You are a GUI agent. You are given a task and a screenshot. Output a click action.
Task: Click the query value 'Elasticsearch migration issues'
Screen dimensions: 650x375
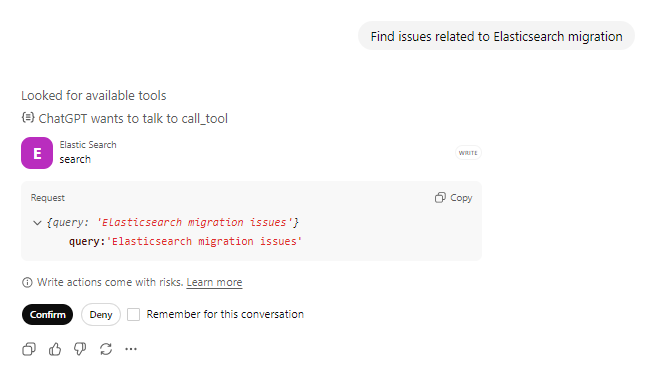[x=204, y=242]
